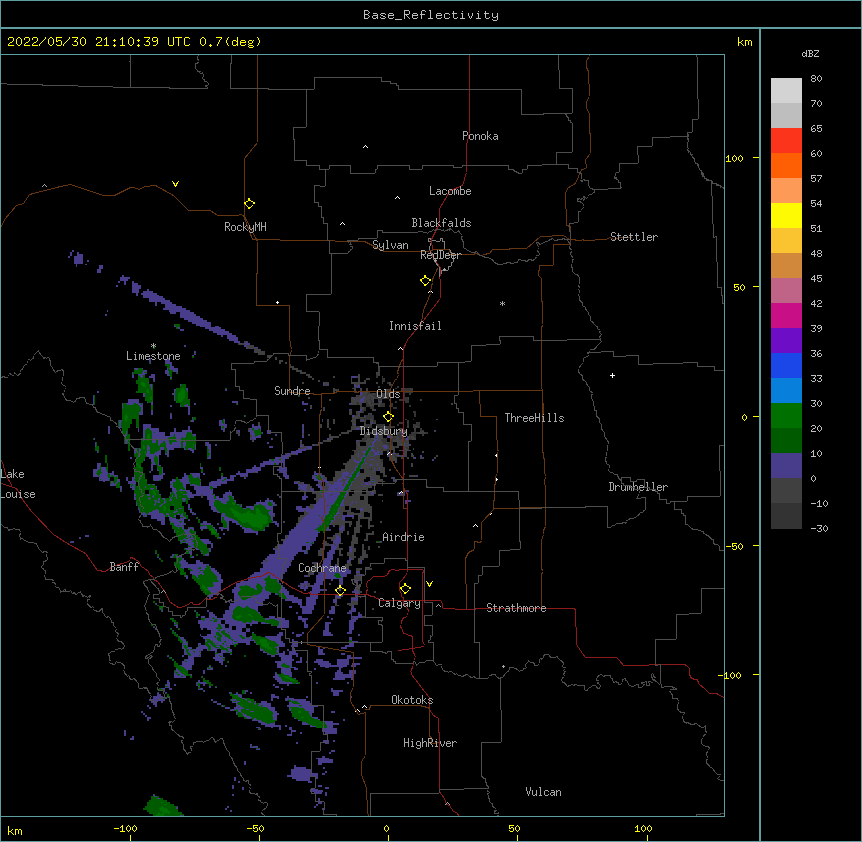862x842 pixels.
Task: Click the Banff town label
Action: [x=124, y=567]
